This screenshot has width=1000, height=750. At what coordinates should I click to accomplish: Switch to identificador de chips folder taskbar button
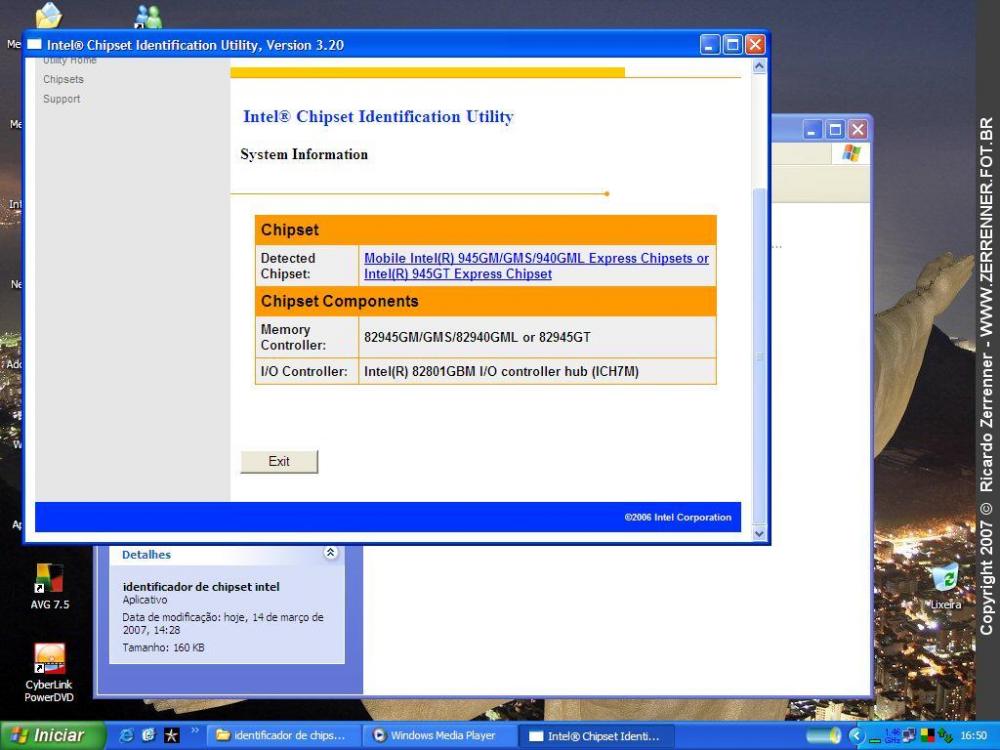tap(282, 736)
